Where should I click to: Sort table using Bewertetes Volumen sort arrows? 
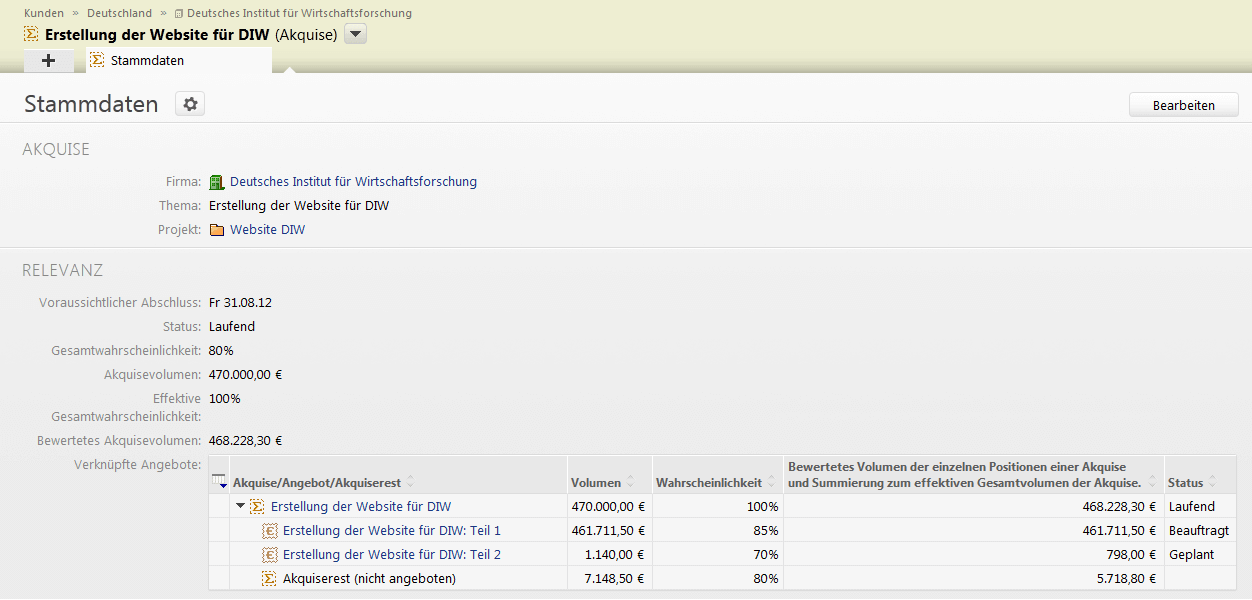point(1153,483)
